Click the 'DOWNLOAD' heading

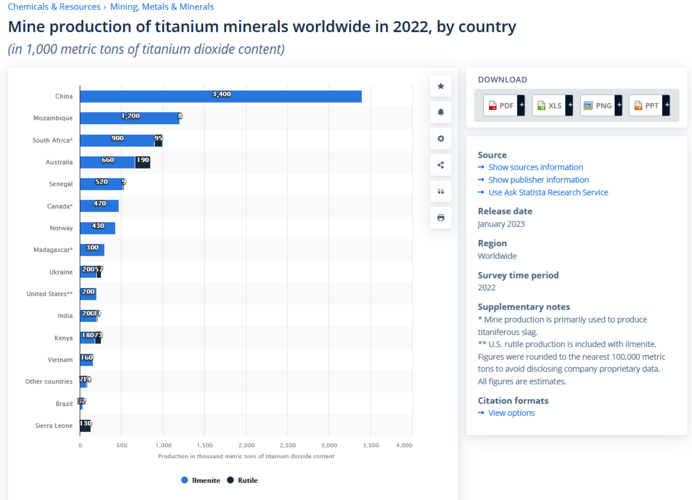tap(502, 80)
